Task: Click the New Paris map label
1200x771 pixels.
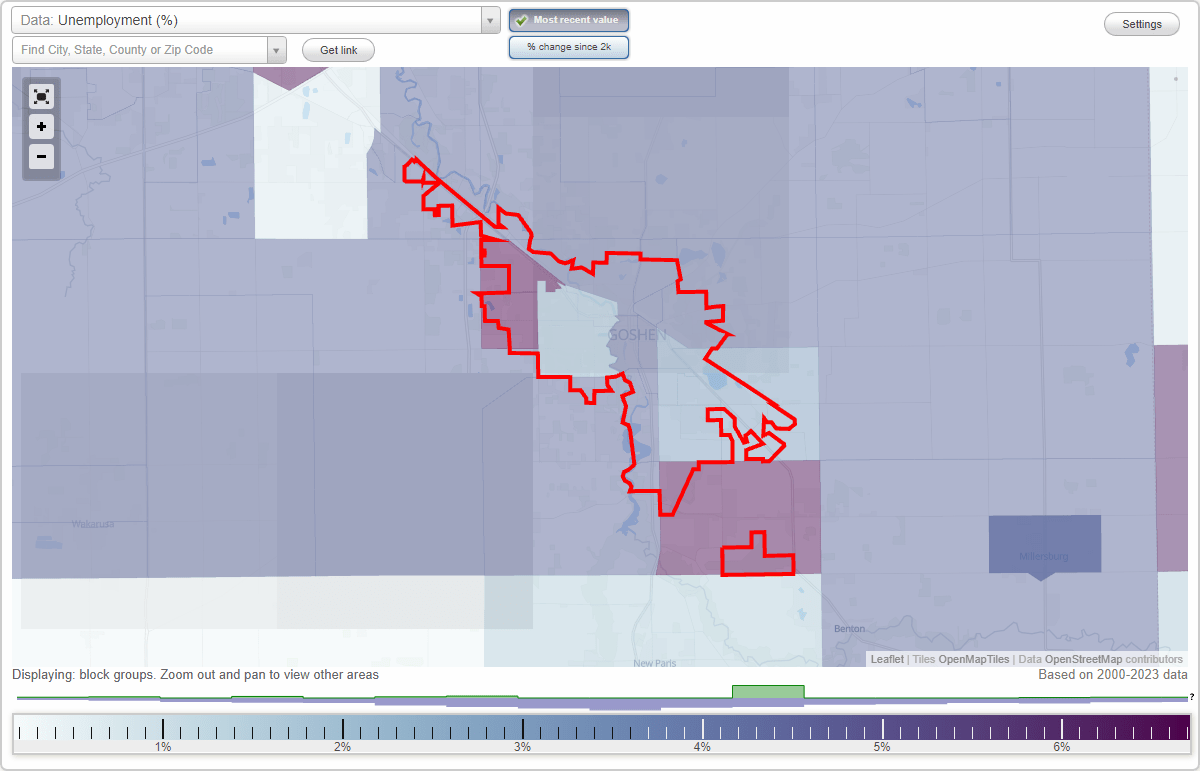Action: [x=656, y=664]
